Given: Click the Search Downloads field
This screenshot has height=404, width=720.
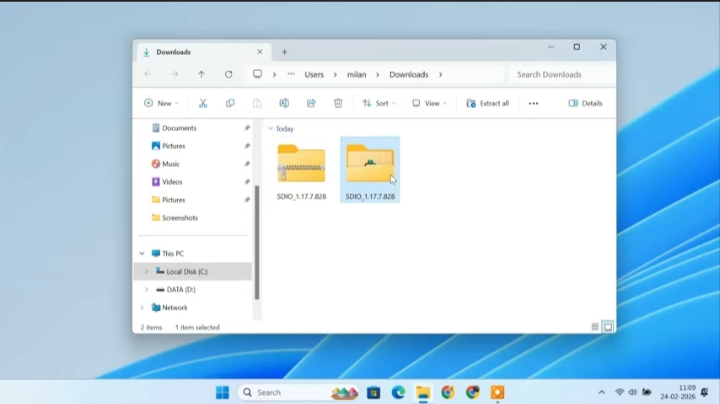Looking at the screenshot, I should (x=562, y=74).
